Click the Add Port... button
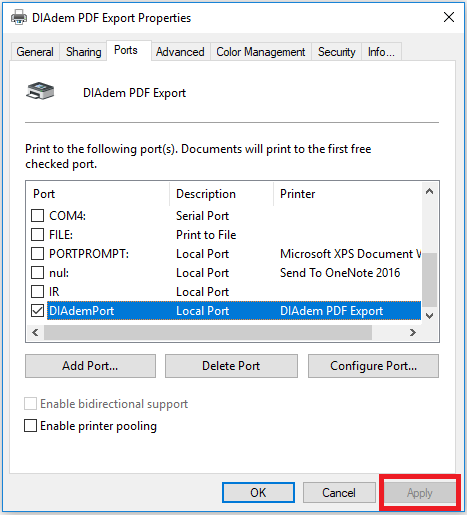The image size is (467, 515). [x=90, y=366]
